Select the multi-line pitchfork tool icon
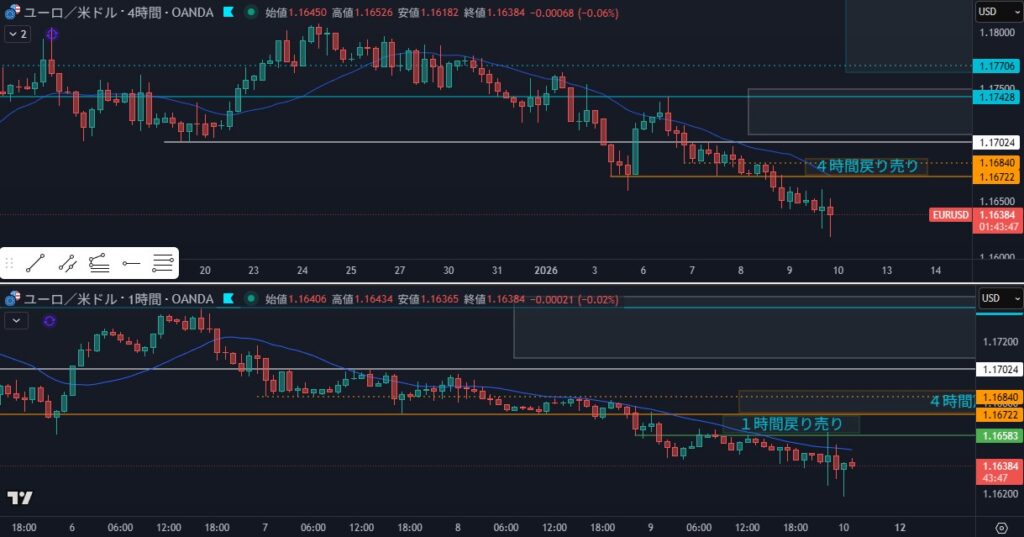 point(162,264)
